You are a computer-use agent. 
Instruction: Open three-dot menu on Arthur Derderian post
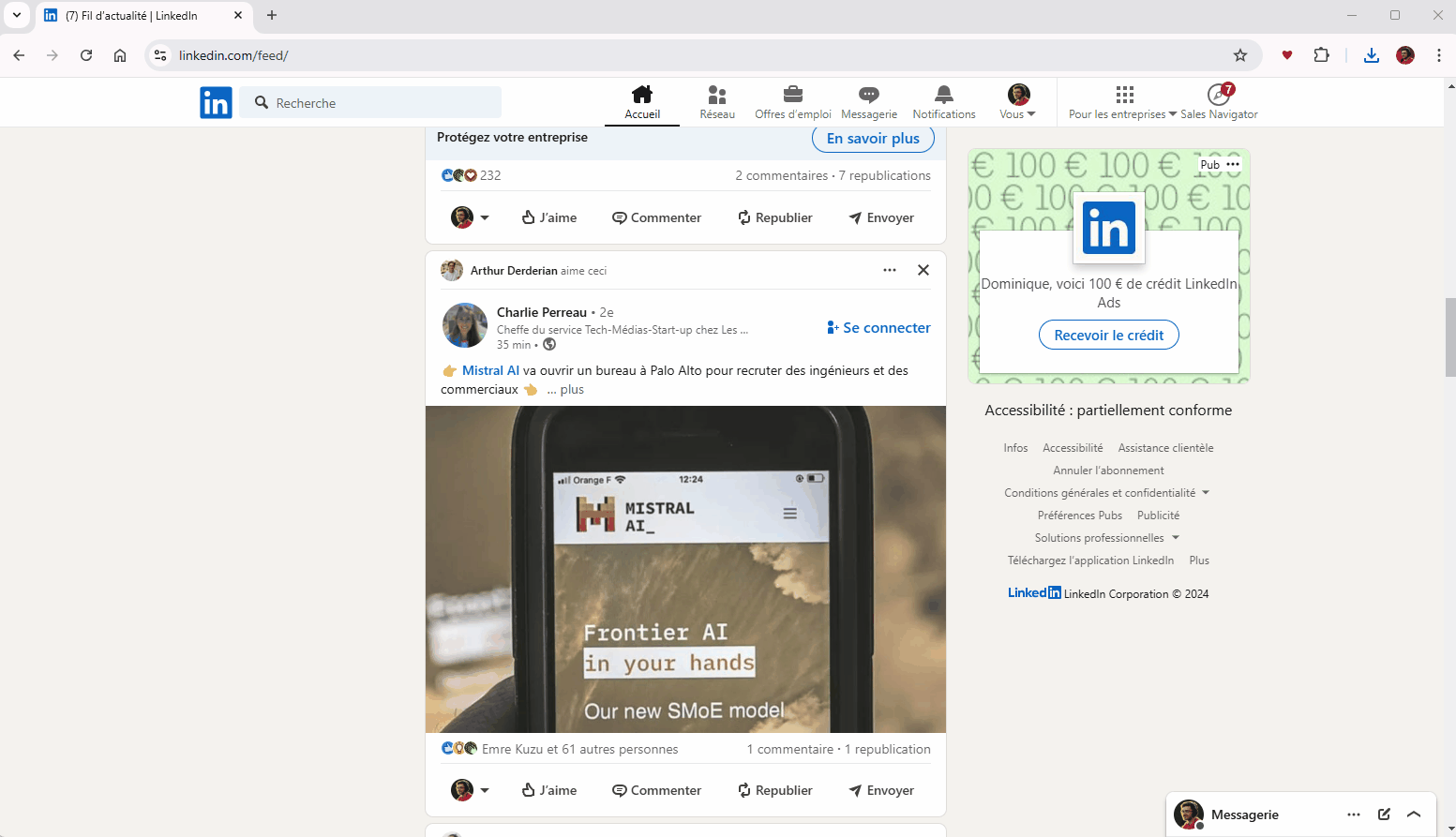(889, 270)
